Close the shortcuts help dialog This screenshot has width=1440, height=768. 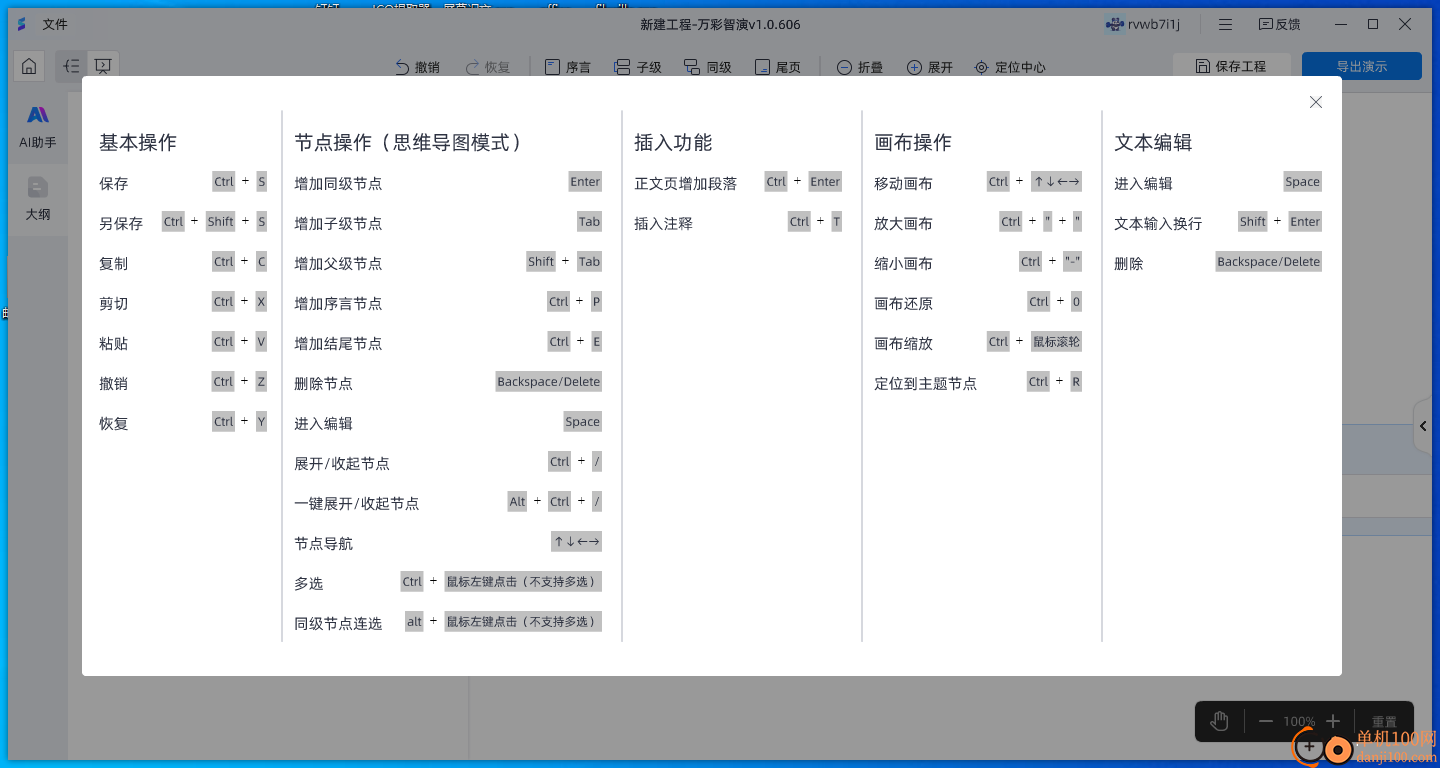click(x=1316, y=102)
